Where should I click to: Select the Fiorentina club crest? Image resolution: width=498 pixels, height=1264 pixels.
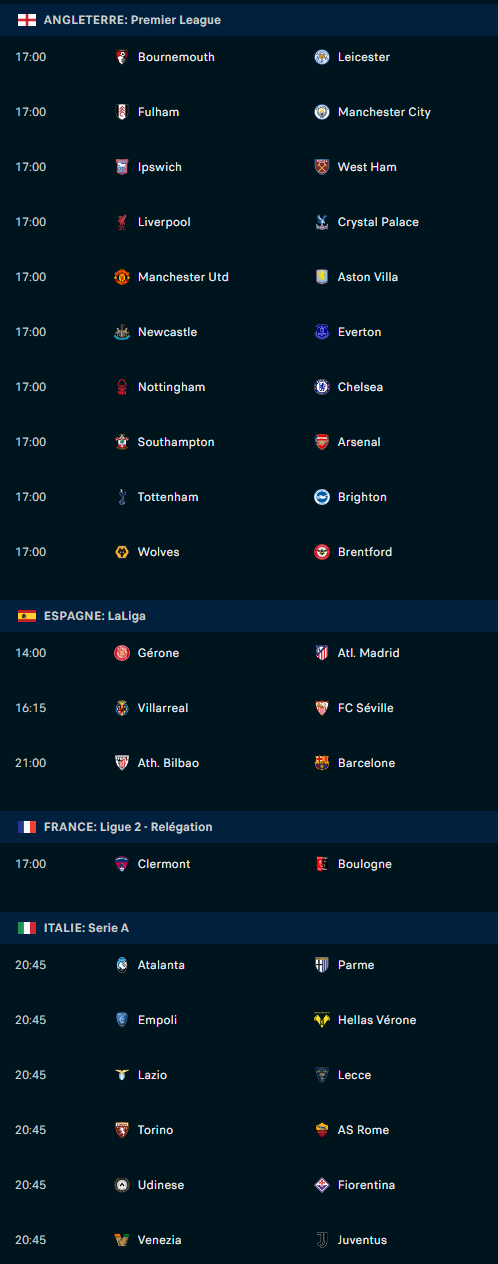pos(322,1185)
